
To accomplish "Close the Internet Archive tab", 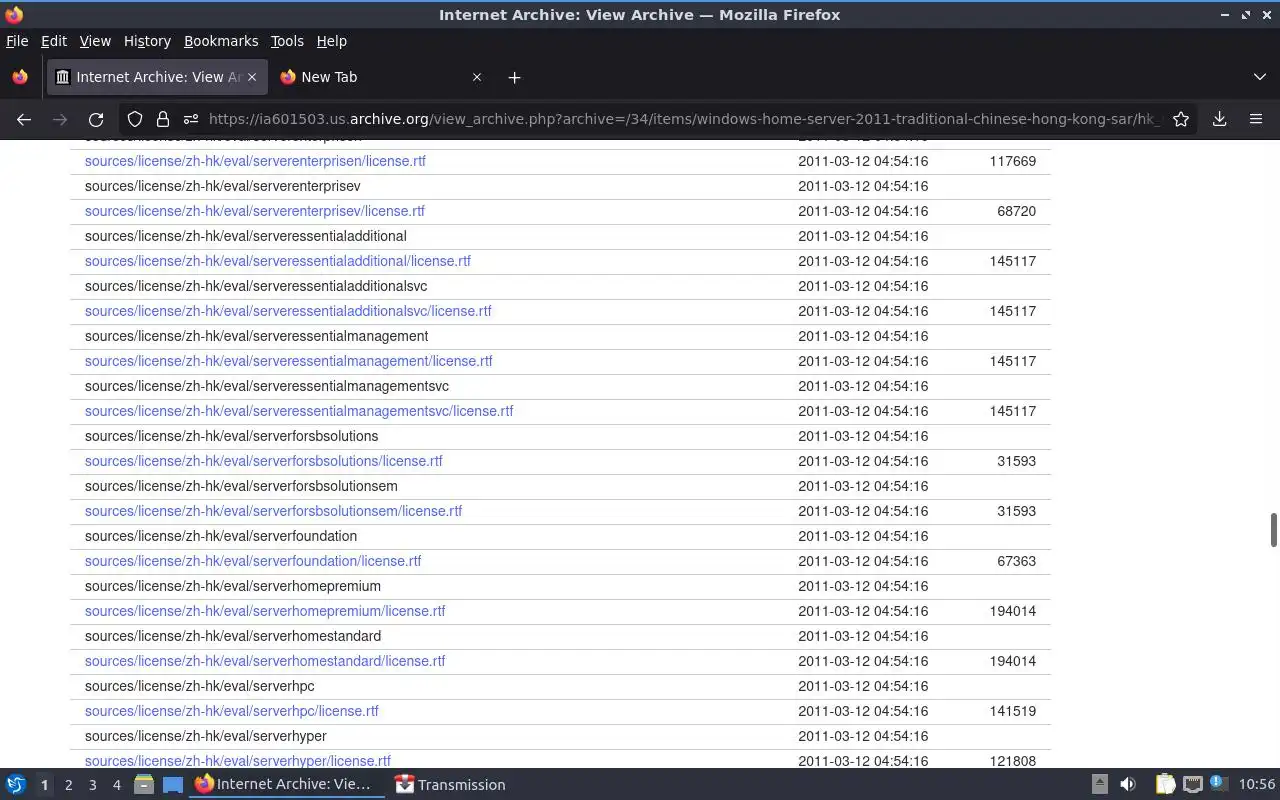I will pos(252,77).
